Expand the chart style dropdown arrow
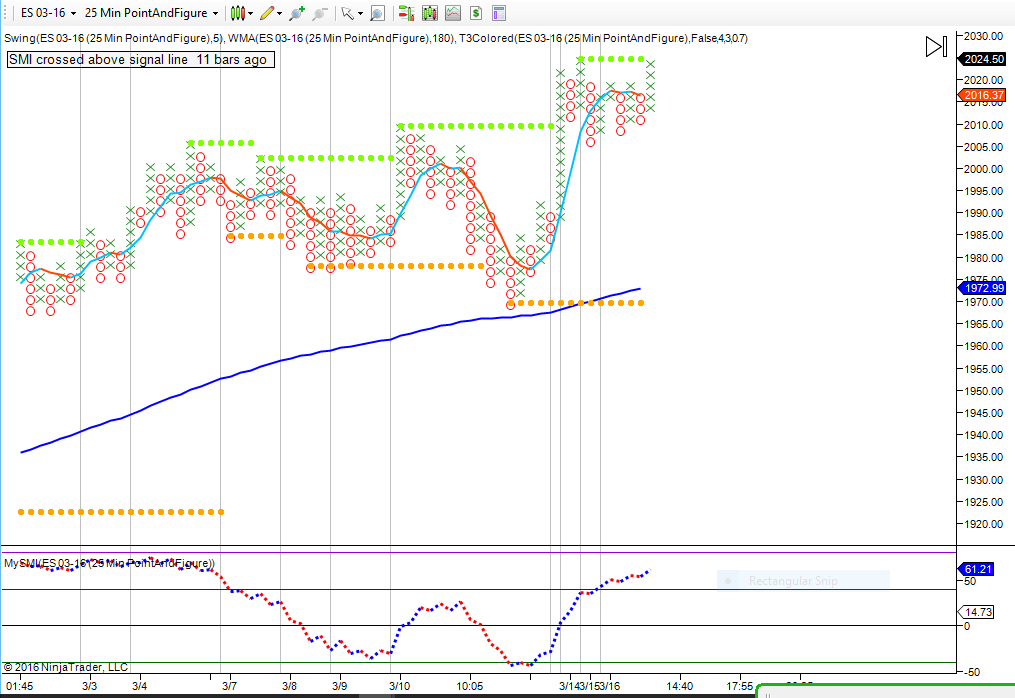 tap(251, 14)
